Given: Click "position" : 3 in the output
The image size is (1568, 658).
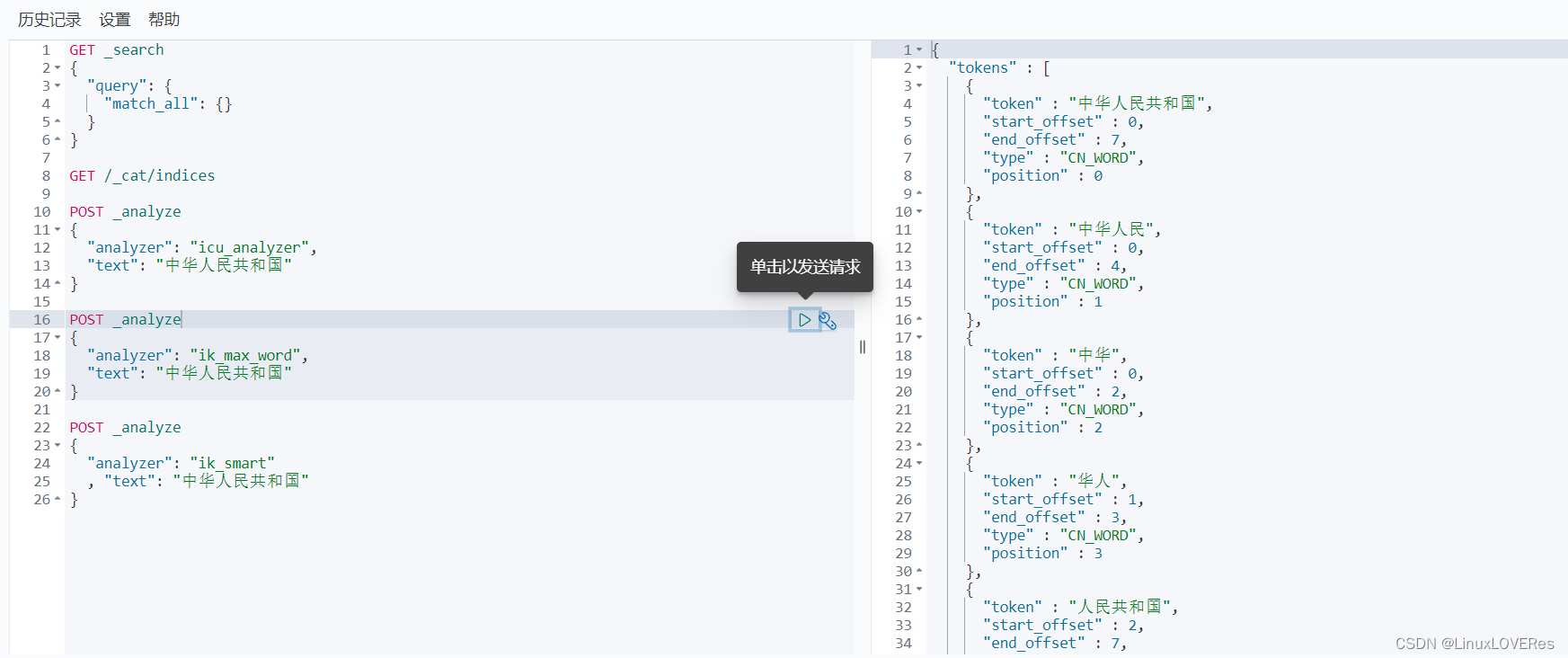Looking at the screenshot, I should [1043, 554].
